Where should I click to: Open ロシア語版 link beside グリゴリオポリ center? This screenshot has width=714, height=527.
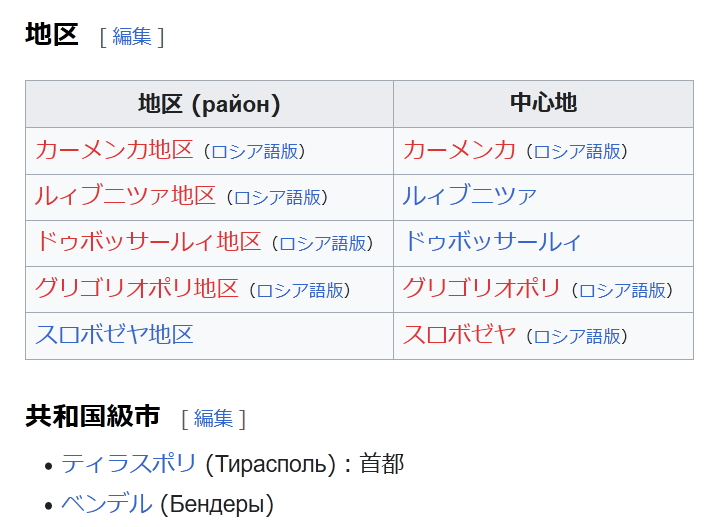point(622,290)
